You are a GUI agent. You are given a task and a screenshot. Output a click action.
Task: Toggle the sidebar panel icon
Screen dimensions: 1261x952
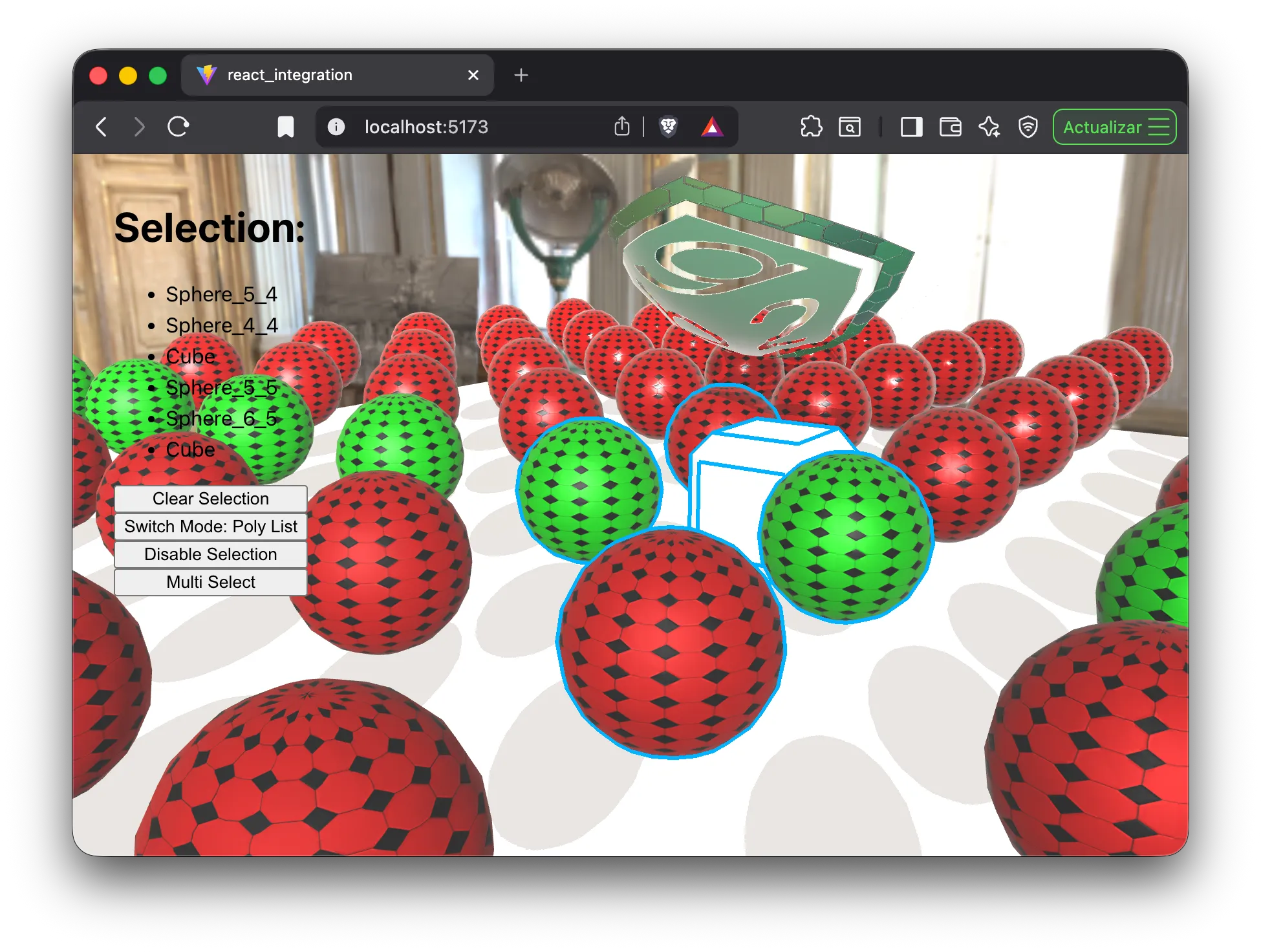click(911, 127)
